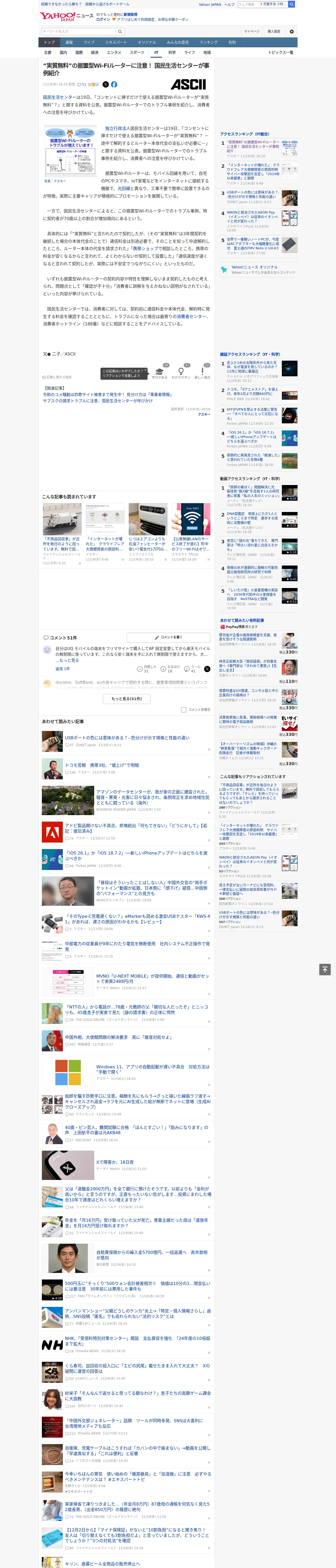
Task: Click the '独立行政法人' link in article body
Action: coord(118,128)
